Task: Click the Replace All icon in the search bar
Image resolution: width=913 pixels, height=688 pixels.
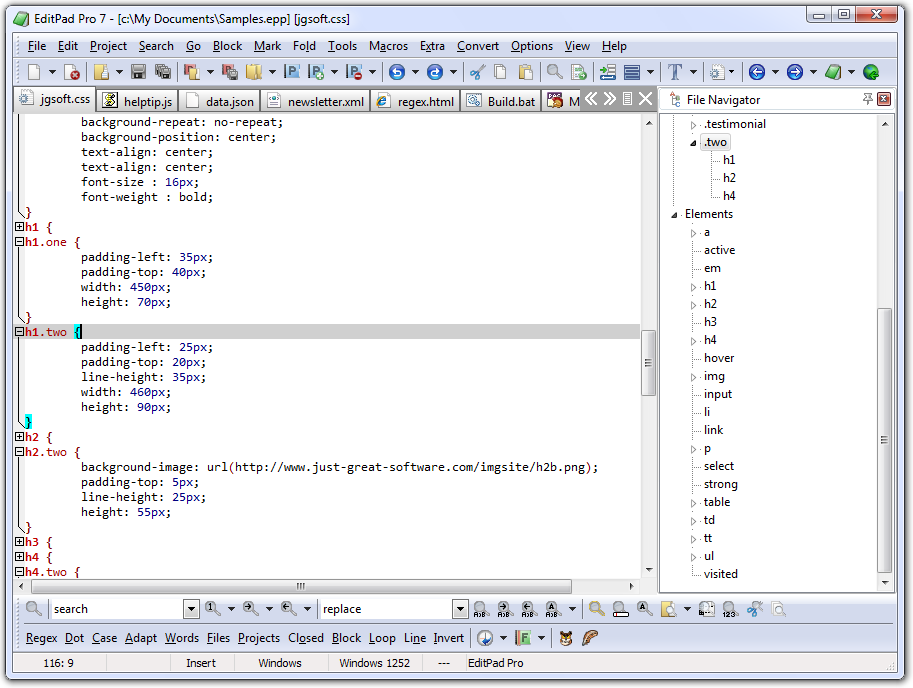Action: tap(552, 609)
